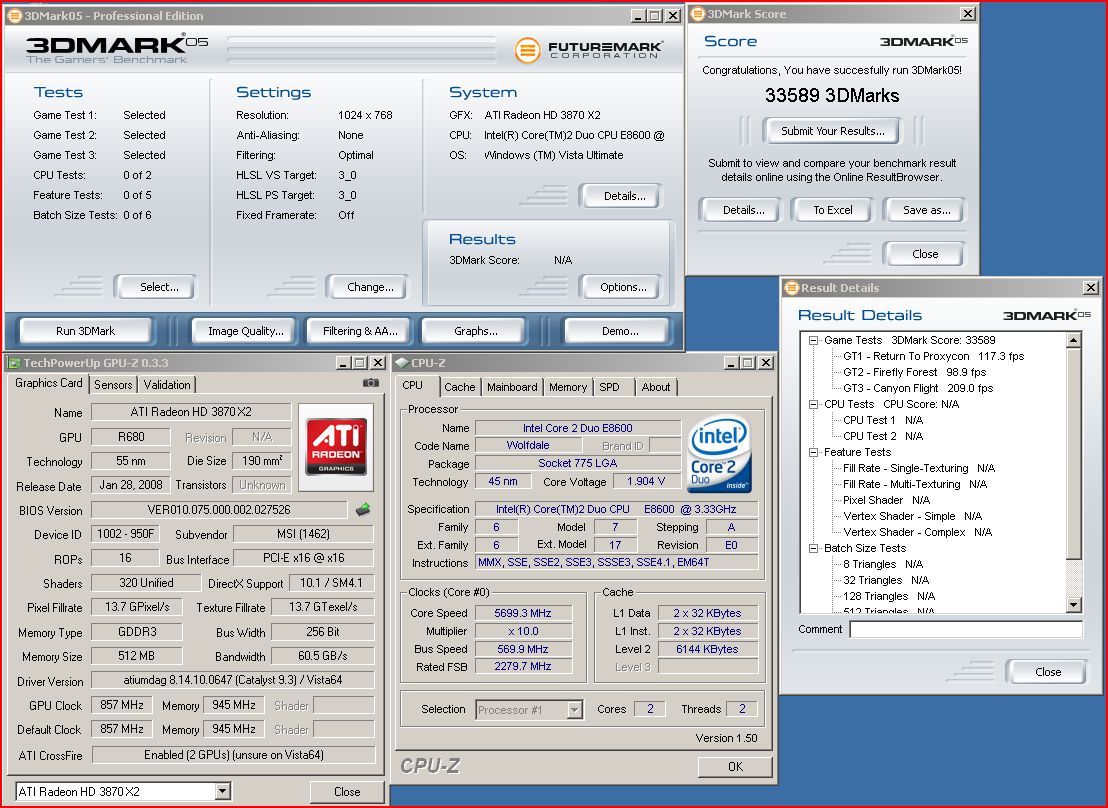The image size is (1108, 808).
Task: Open the Cache tab in CPU-Z
Action: (460, 387)
